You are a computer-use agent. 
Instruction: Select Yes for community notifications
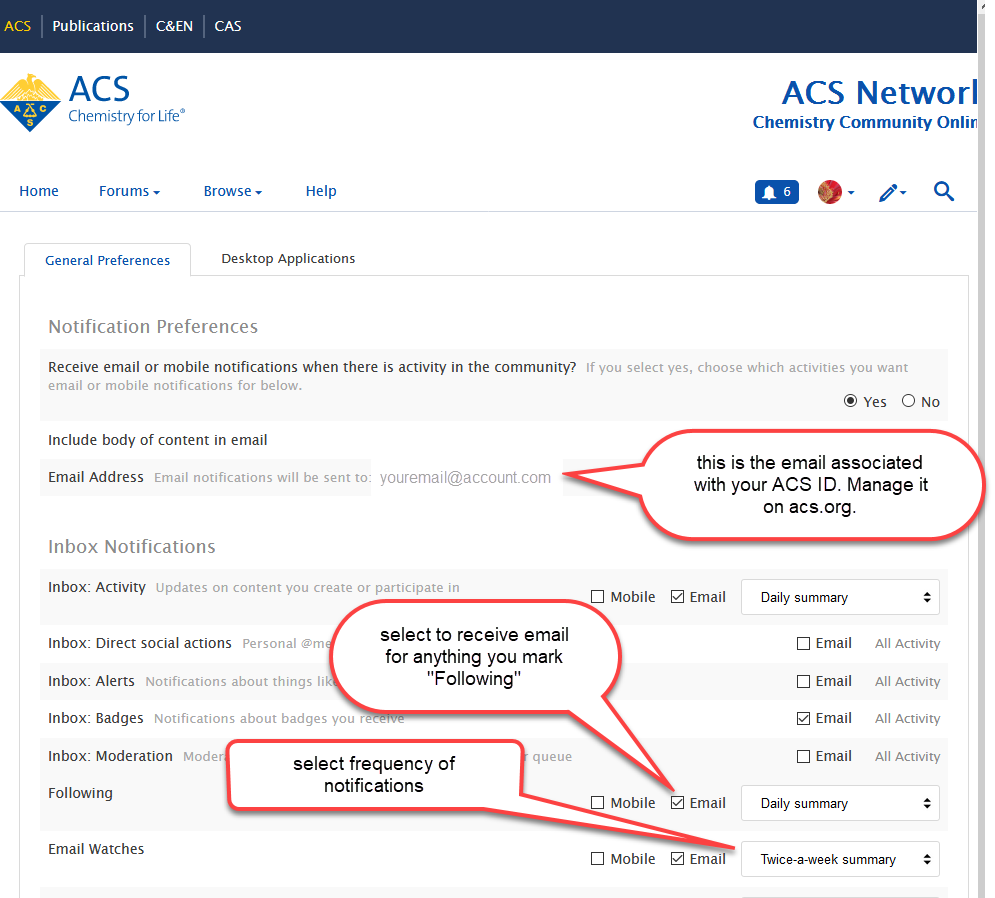[851, 401]
